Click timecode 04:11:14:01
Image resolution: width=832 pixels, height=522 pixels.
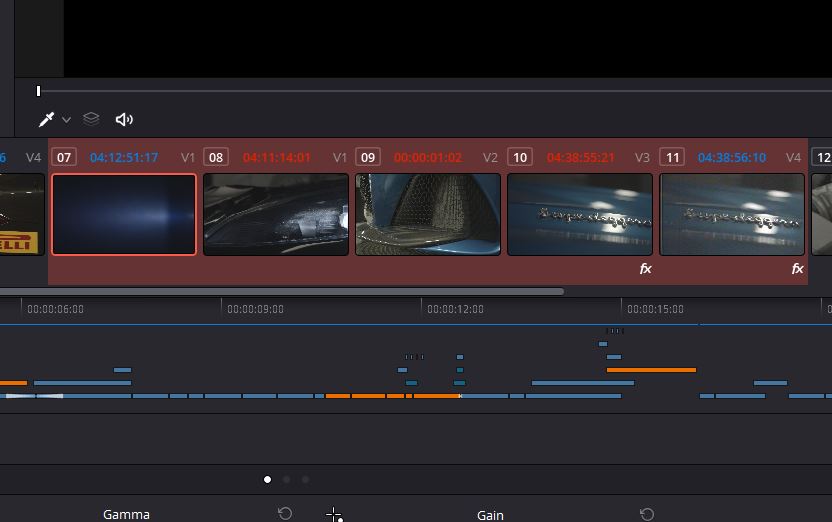(276, 158)
